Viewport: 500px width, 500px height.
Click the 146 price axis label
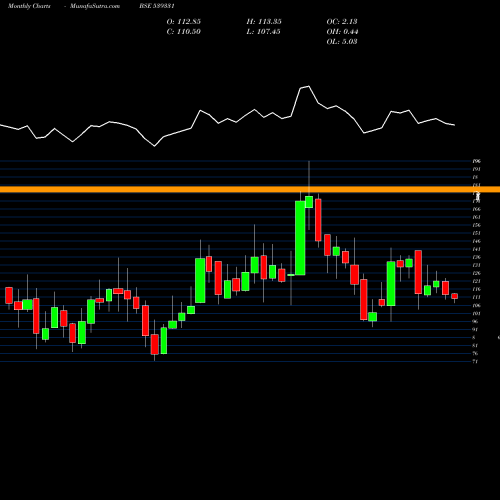tap(476, 241)
